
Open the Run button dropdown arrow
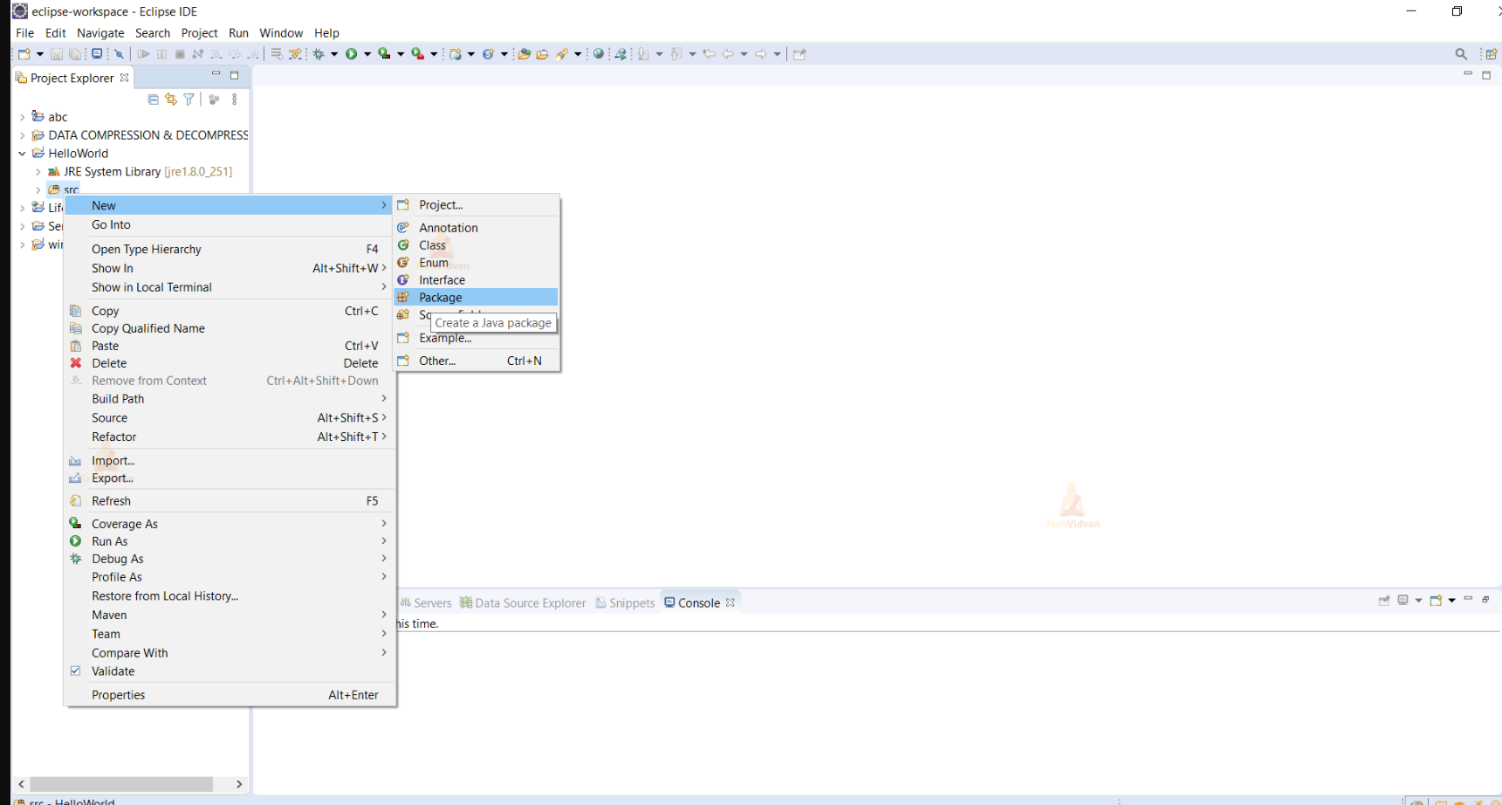[367, 54]
